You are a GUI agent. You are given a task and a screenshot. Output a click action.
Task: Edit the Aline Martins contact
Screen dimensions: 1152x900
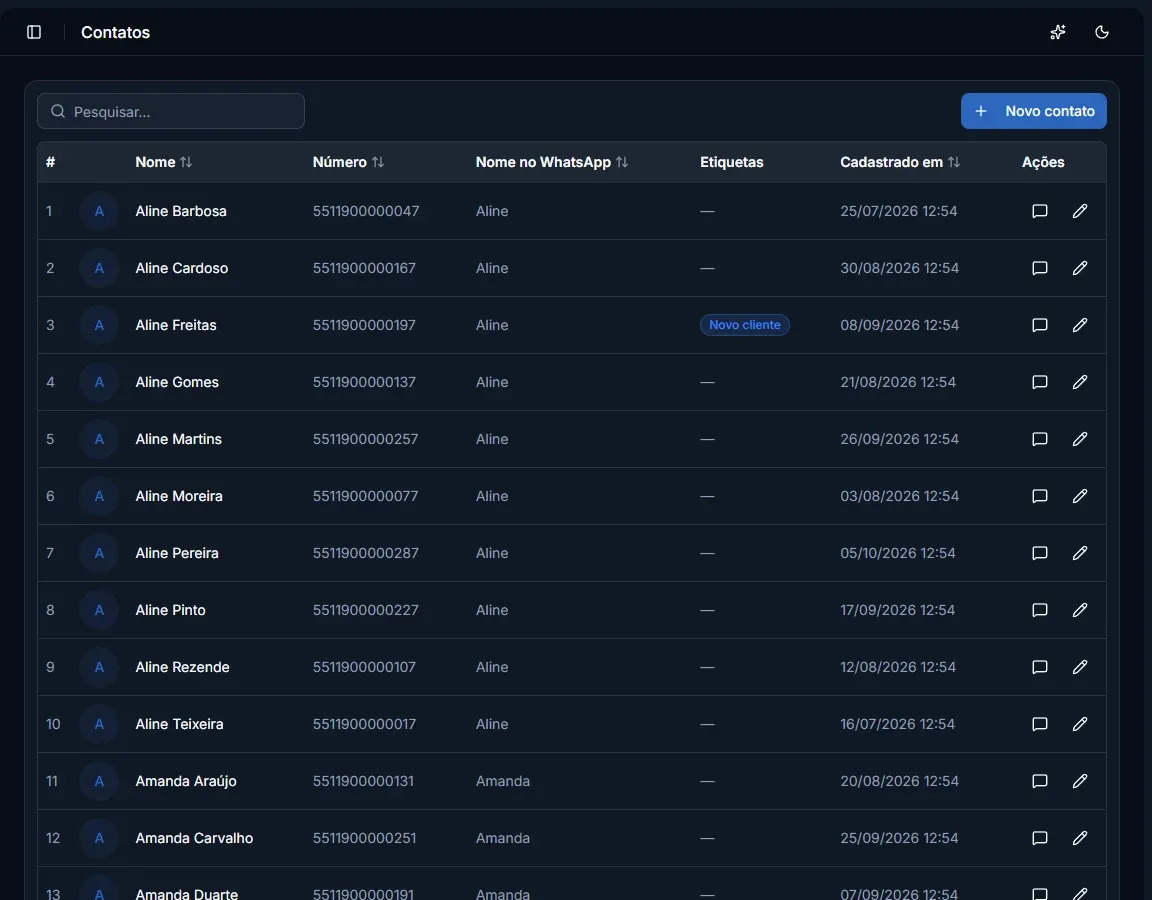pos(1079,439)
